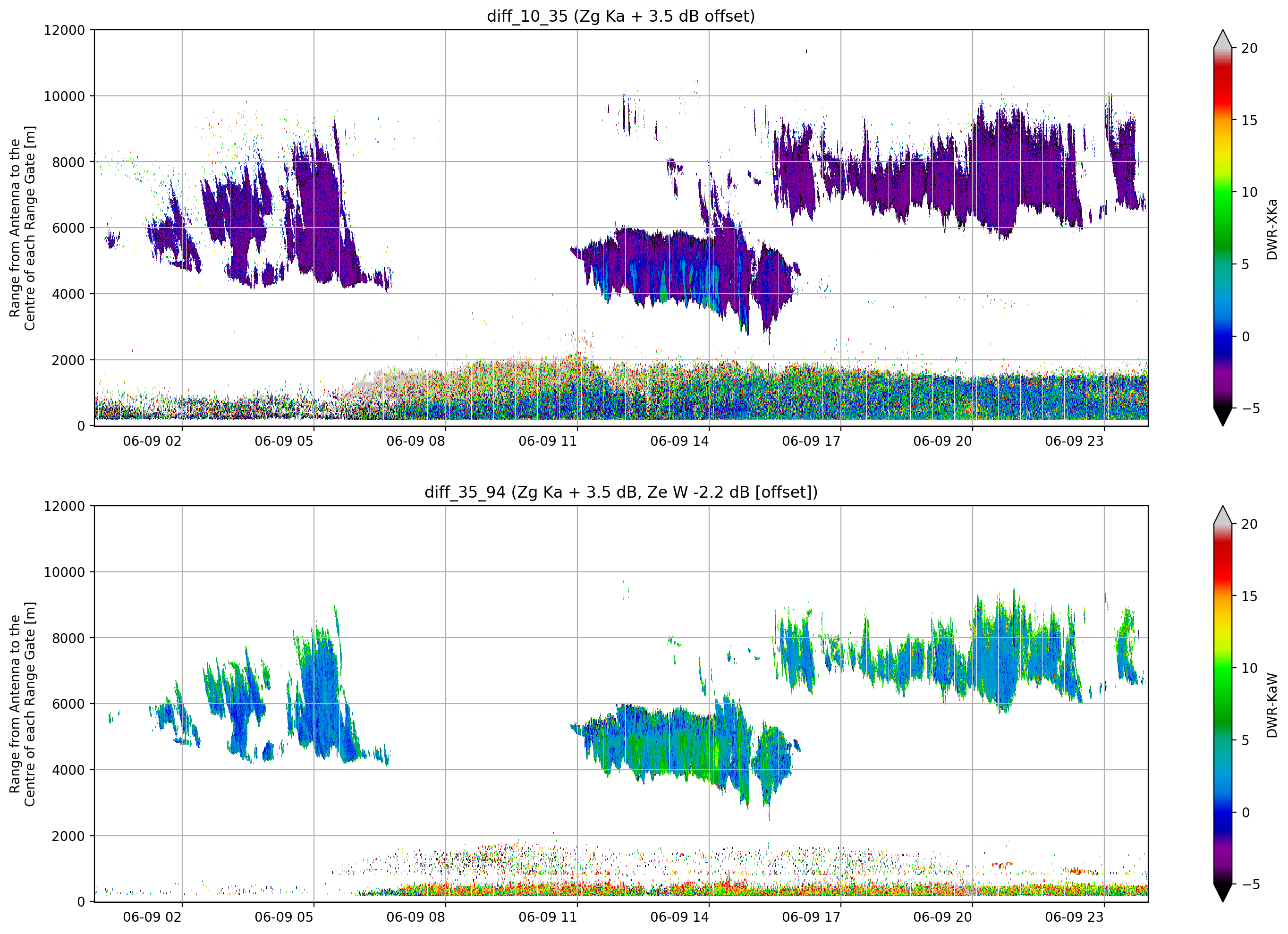Click the '06-09 08' tick in the diff_10_35 plot

pos(415,442)
